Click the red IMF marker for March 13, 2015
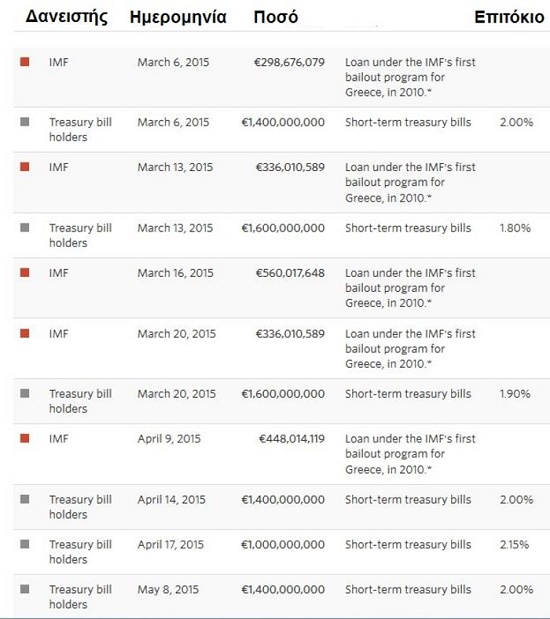The height and width of the screenshot is (619, 550). click(24, 167)
